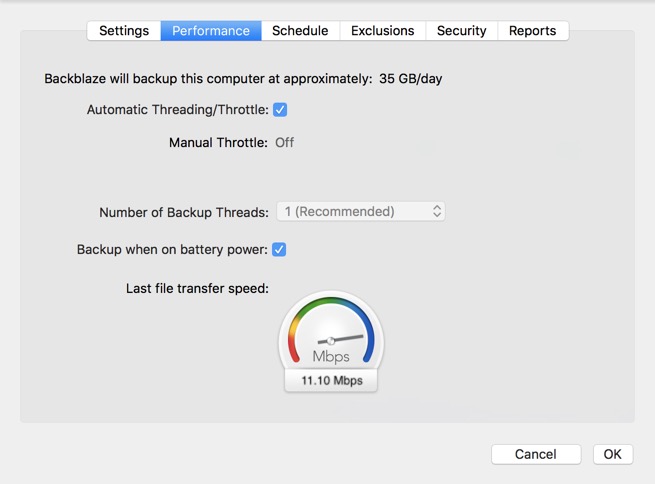
Task: Click the 11.10 Mbps speed readout
Action: (332, 380)
